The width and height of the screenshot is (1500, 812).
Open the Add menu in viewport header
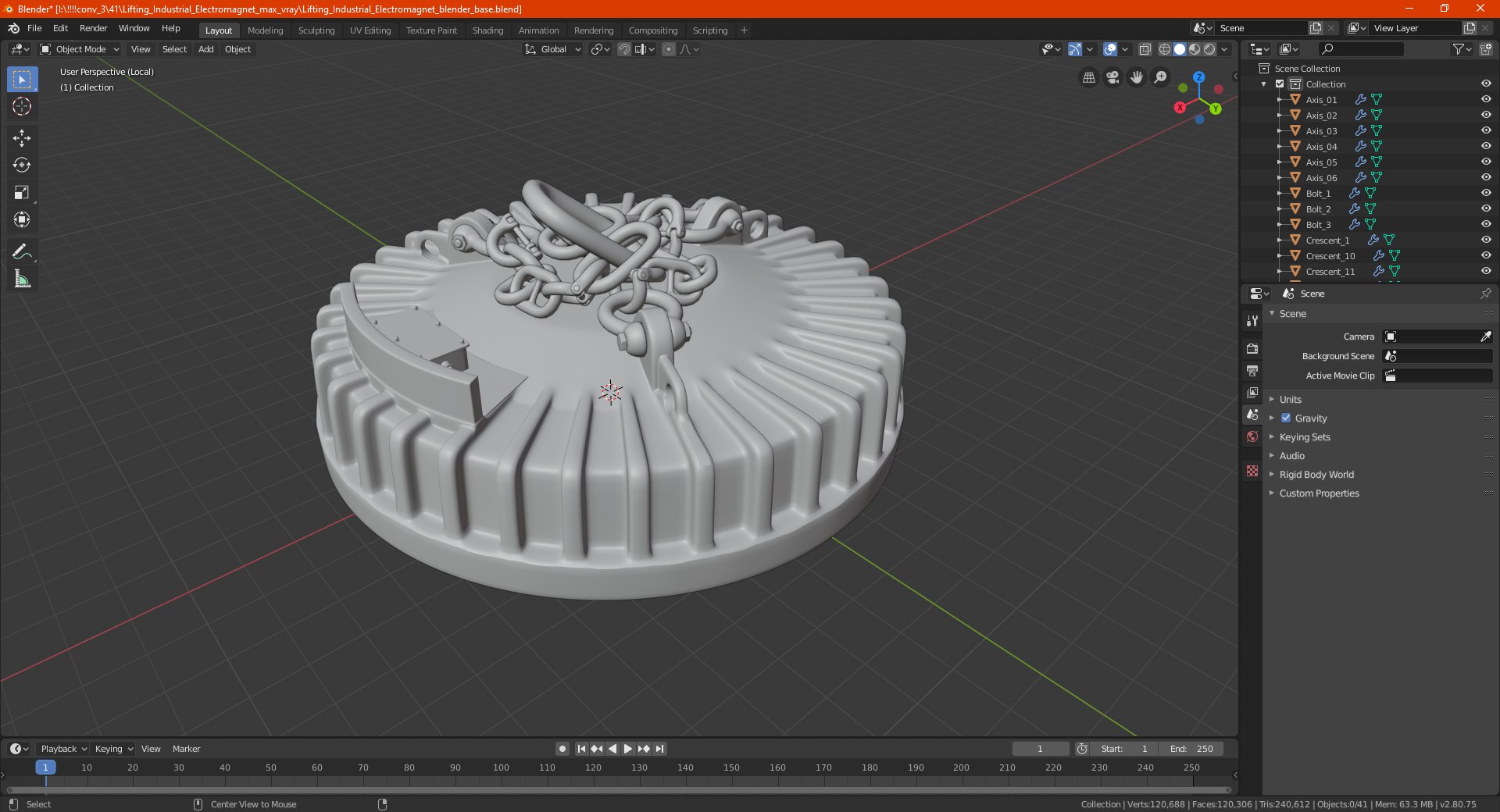(205, 49)
